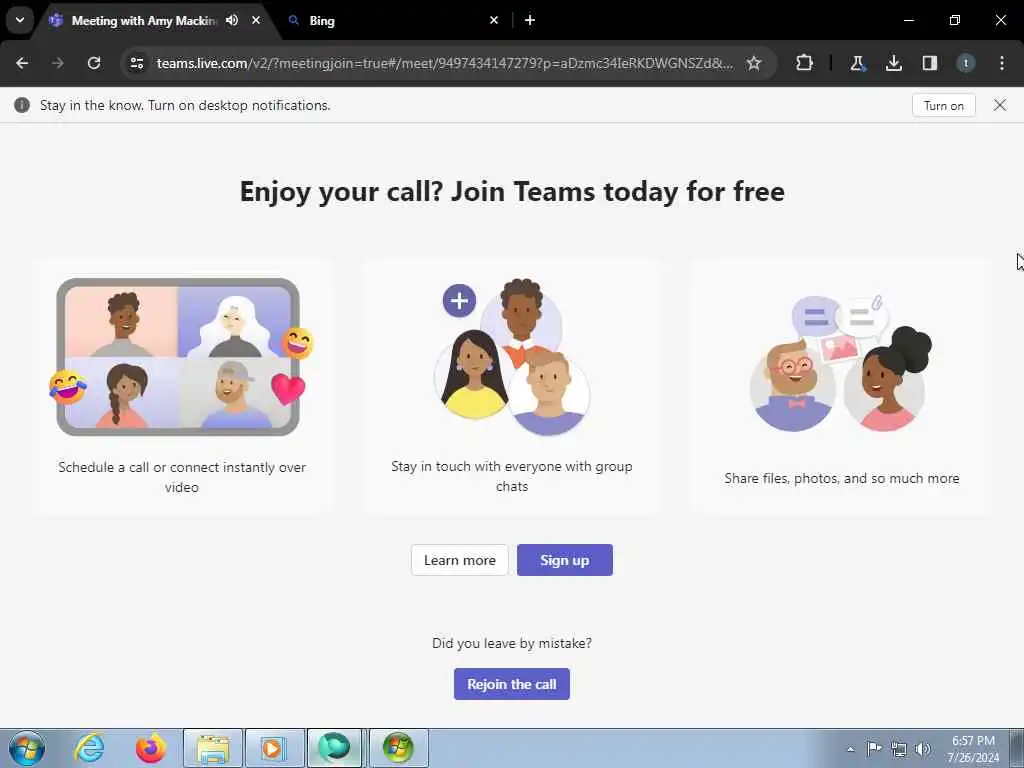Launch Firefox from the taskbar
The height and width of the screenshot is (768, 1024).
[x=151, y=748]
